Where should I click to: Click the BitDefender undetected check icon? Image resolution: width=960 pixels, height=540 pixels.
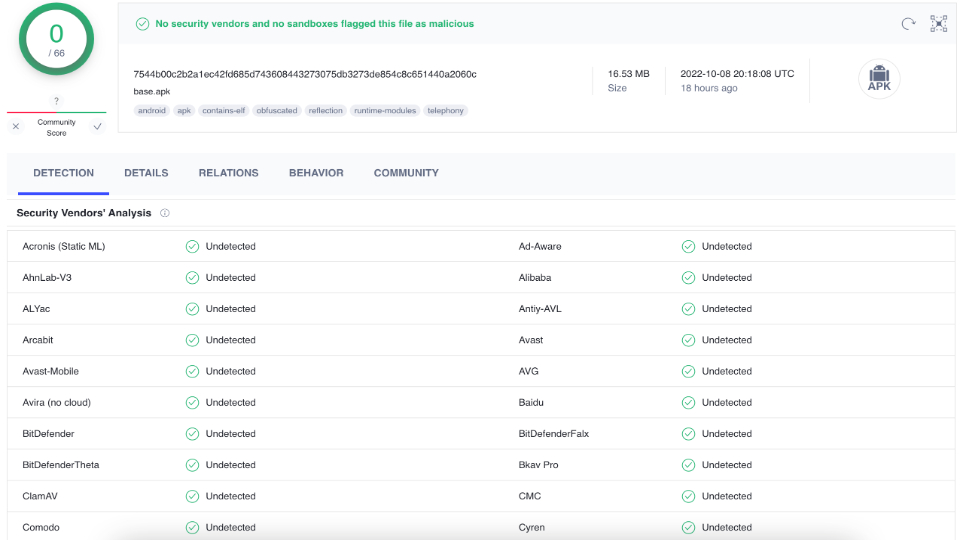pos(192,434)
